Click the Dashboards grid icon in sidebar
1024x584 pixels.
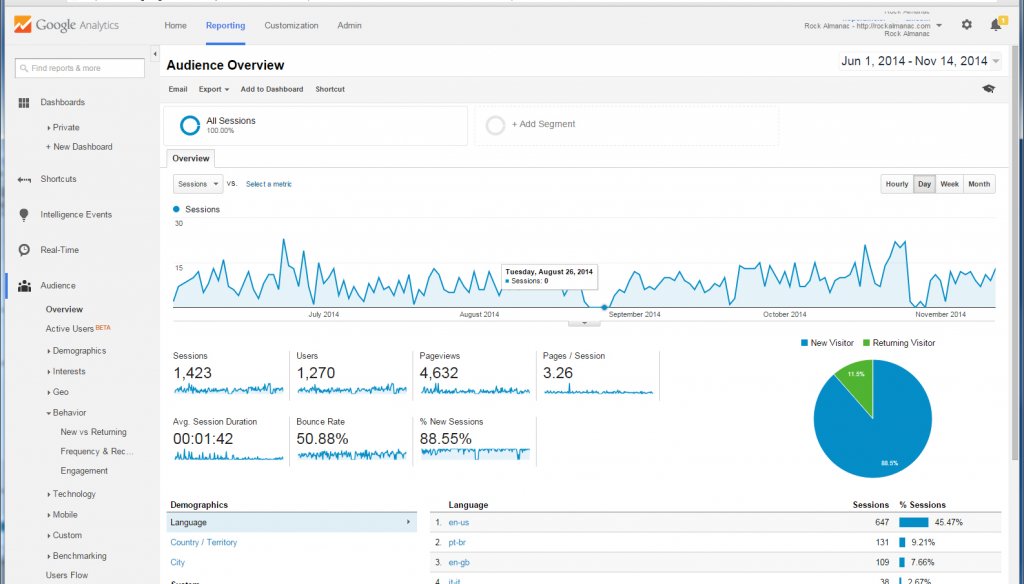[x=24, y=102]
